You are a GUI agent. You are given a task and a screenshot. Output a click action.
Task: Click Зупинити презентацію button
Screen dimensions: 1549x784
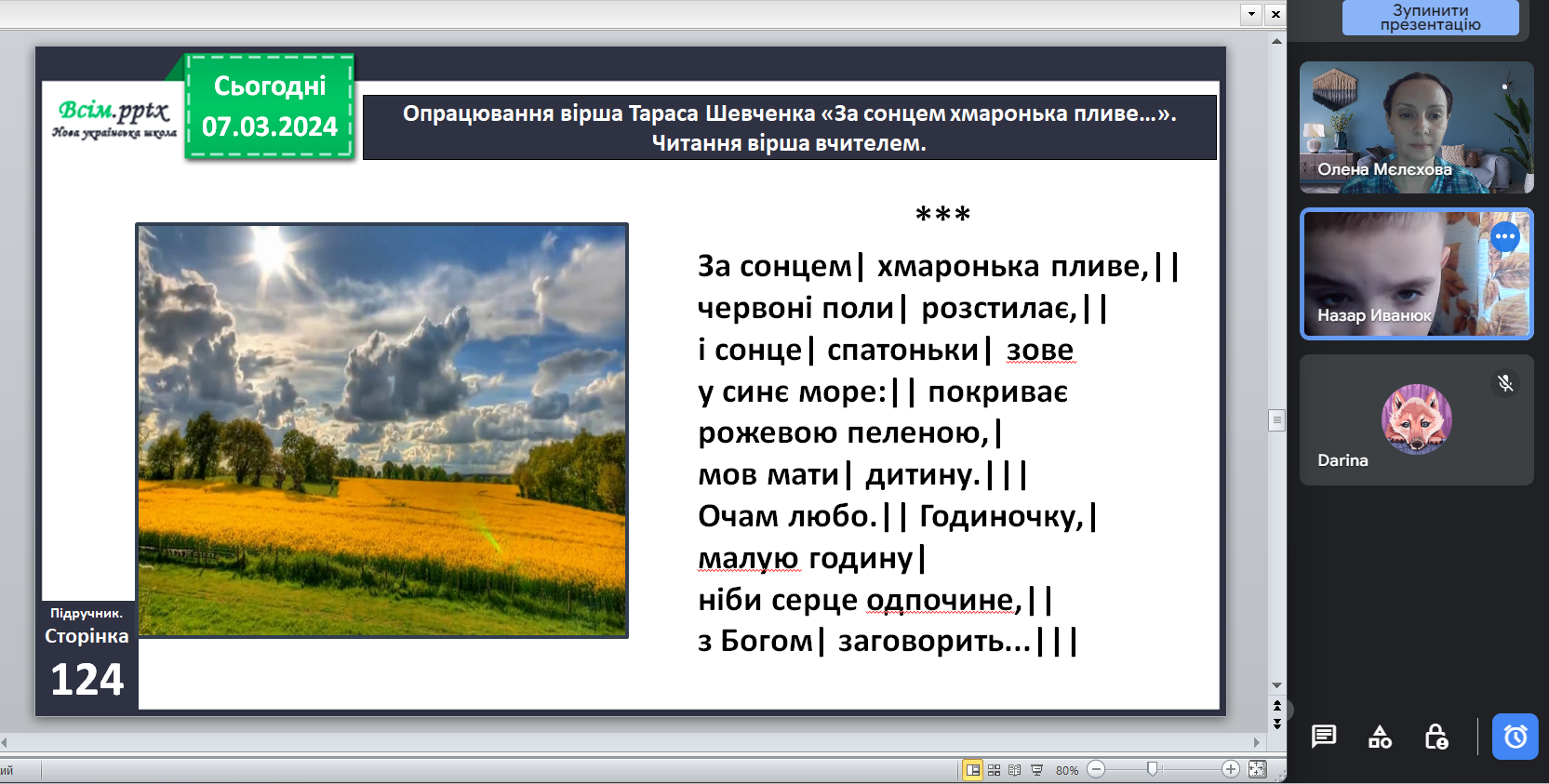click(1430, 18)
